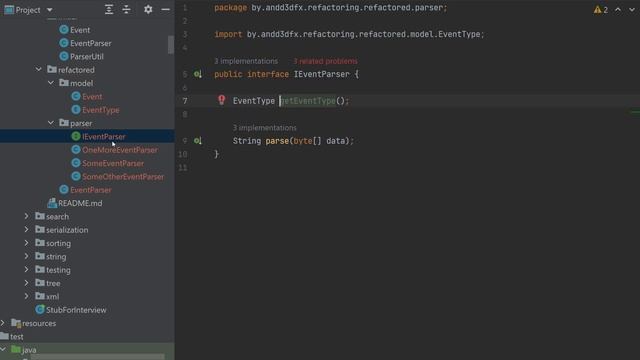Click the warnings indicator showing 2
Image resolution: width=640 pixels, height=360 pixels.
click(600, 10)
